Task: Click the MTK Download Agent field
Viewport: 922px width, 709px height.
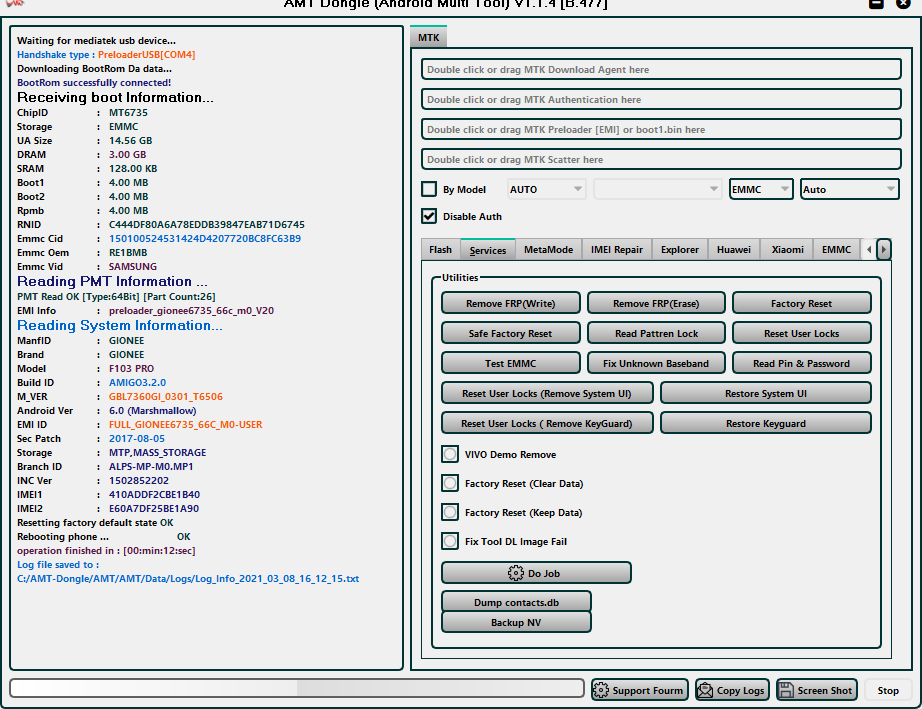Action: coord(661,69)
